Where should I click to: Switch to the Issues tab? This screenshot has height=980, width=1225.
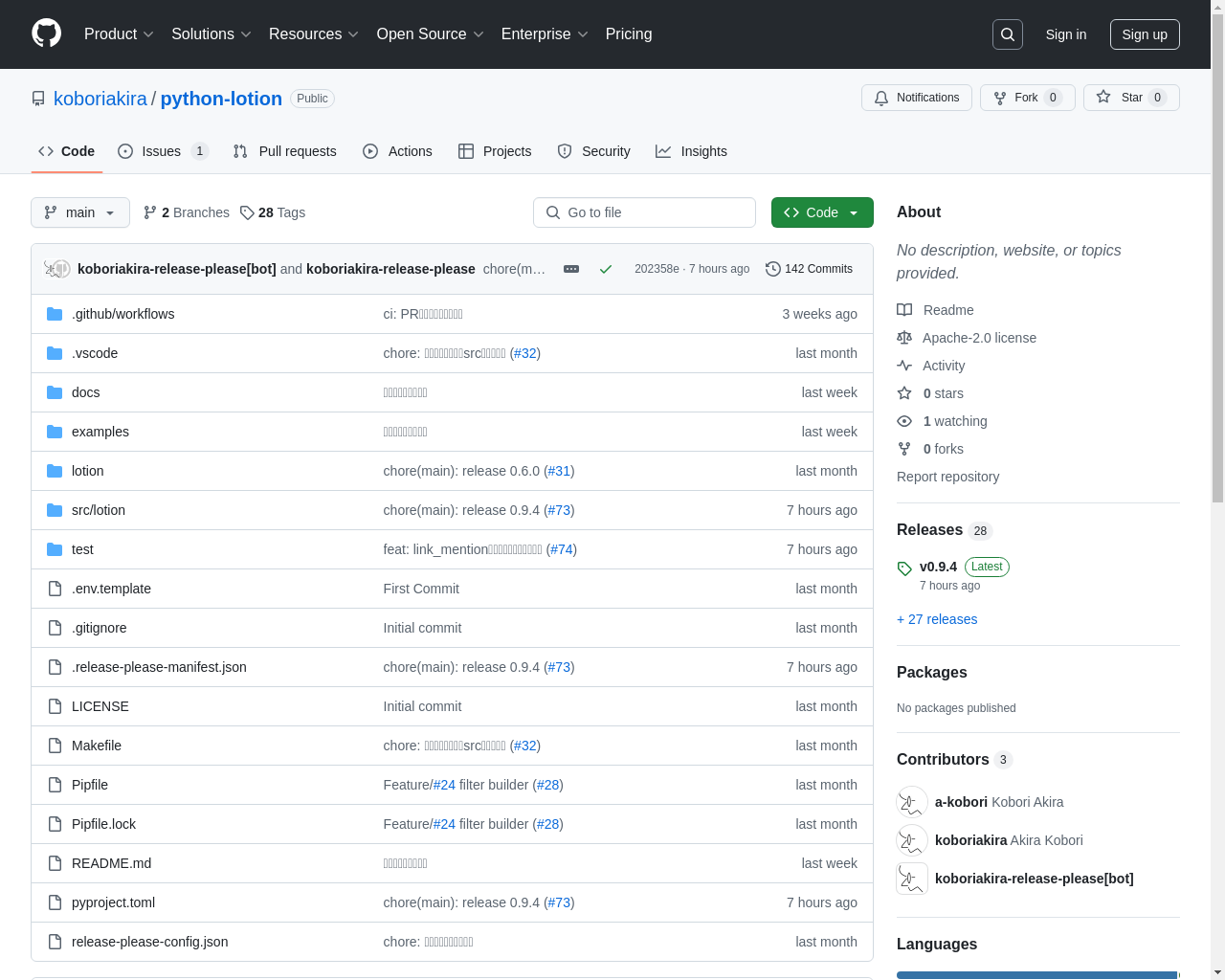(163, 151)
